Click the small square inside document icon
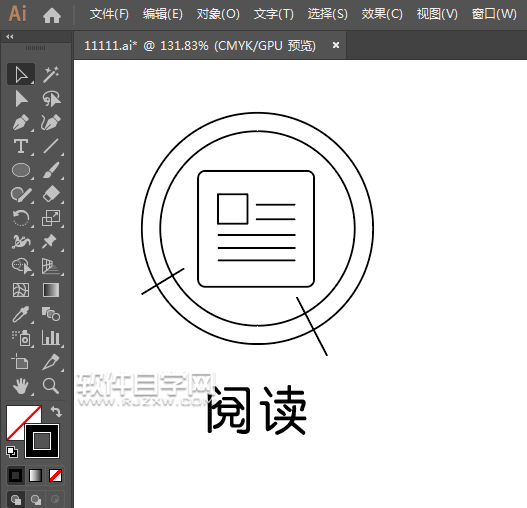527x508 pixels. [x=233, y=209]
